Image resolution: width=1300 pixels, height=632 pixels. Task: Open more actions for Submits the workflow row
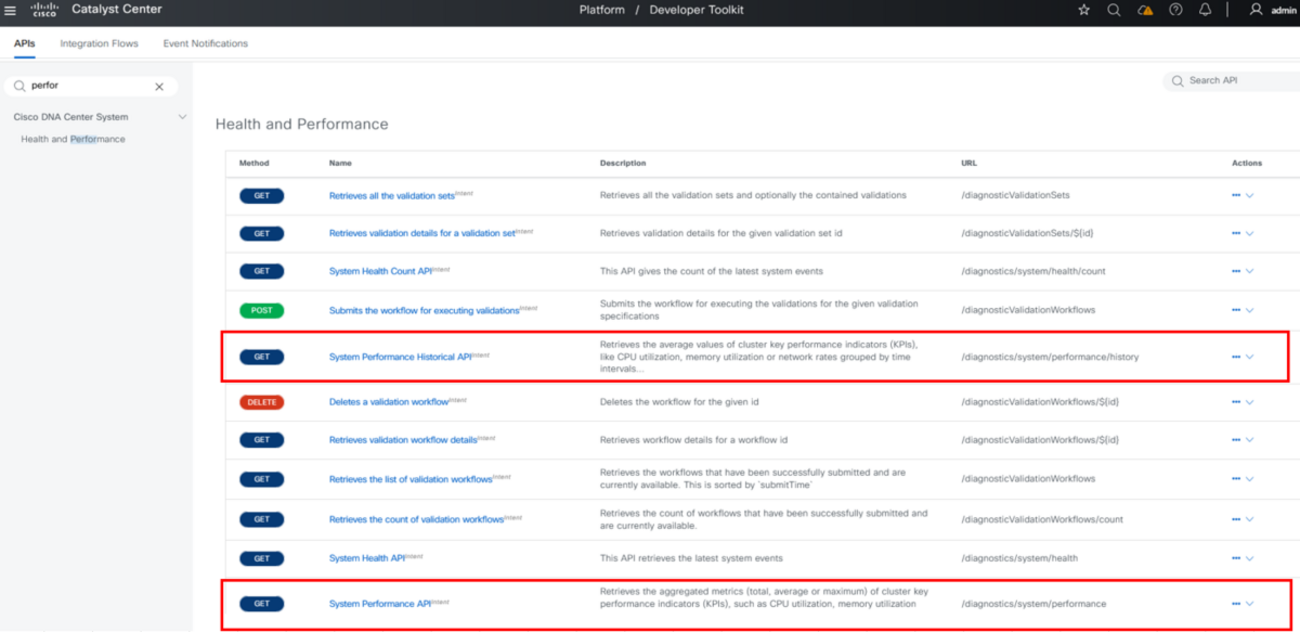coord(1236,310)
